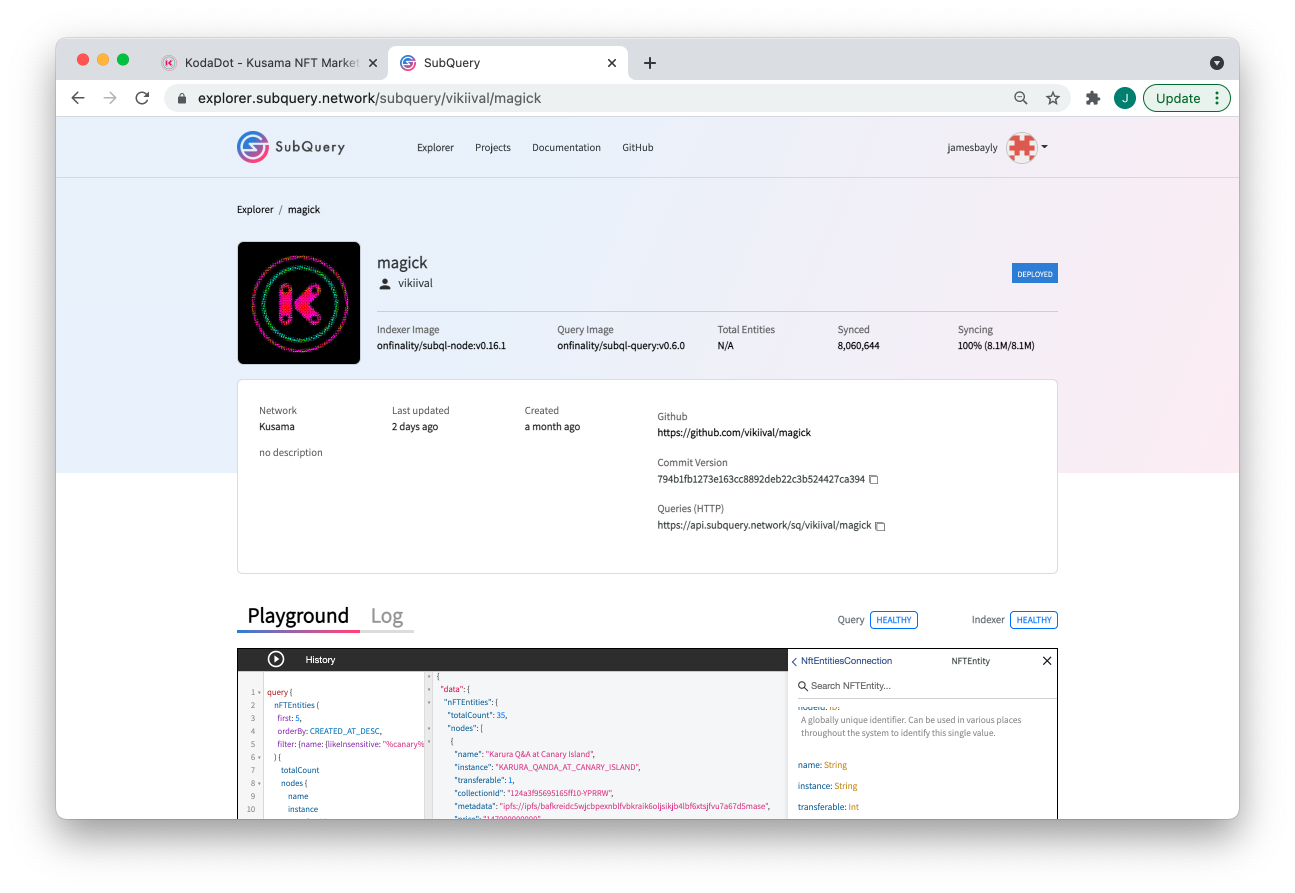Click the String type of the instance field
1295x893 pixels.
[845, 786]
